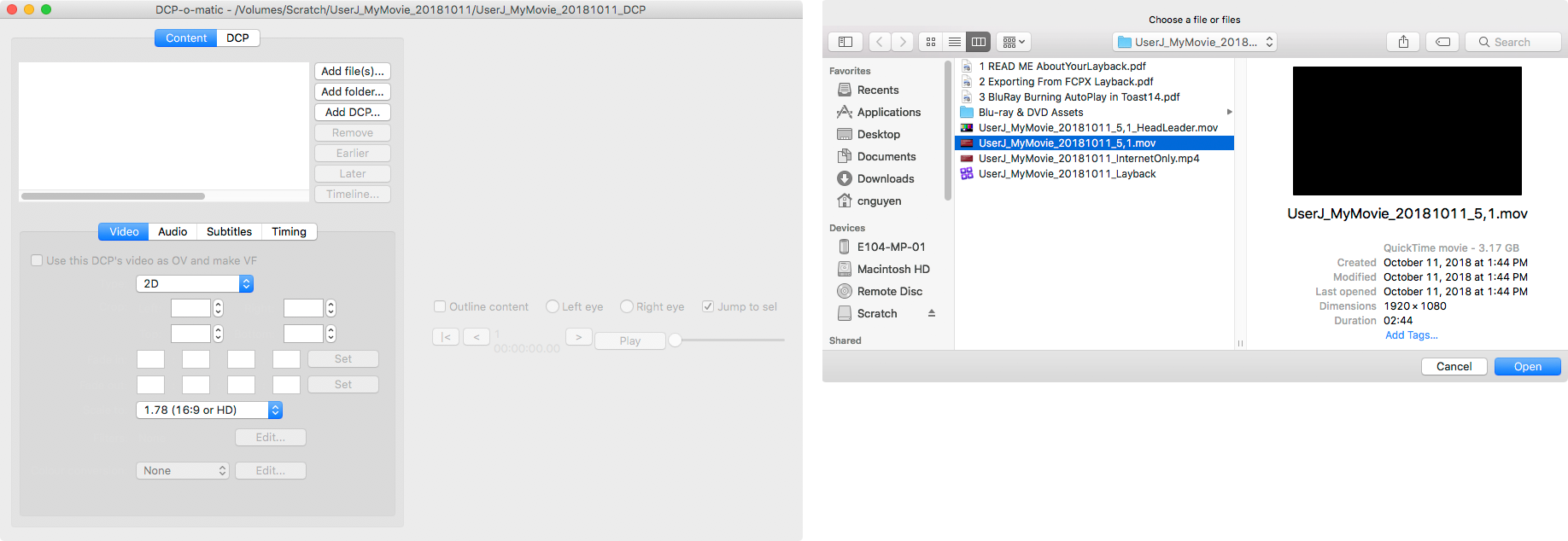Open the None dropdown in Video panel

(x=183, y=470)
